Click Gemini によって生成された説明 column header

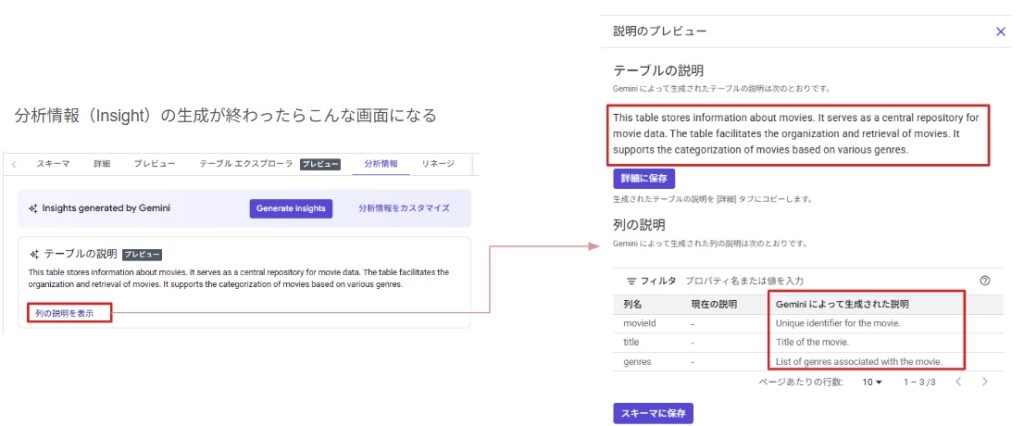pyautogui.click(x=842, y=304)
